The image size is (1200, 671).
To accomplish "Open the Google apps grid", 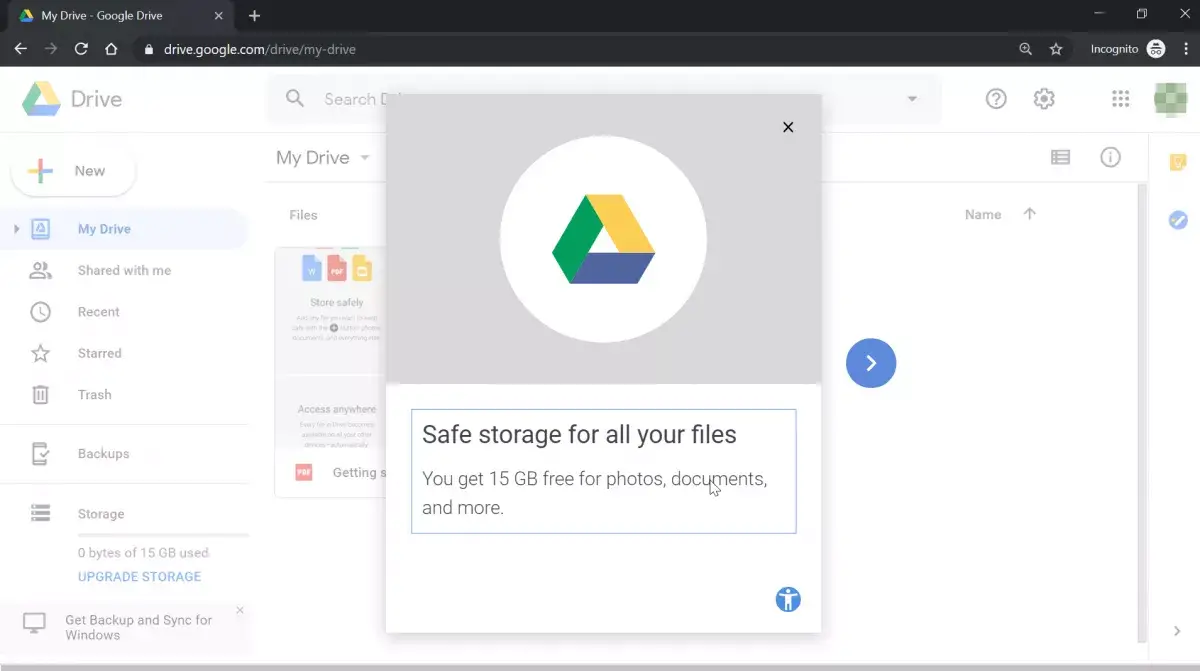I will pyautogui.click(x=1121, y=98).
